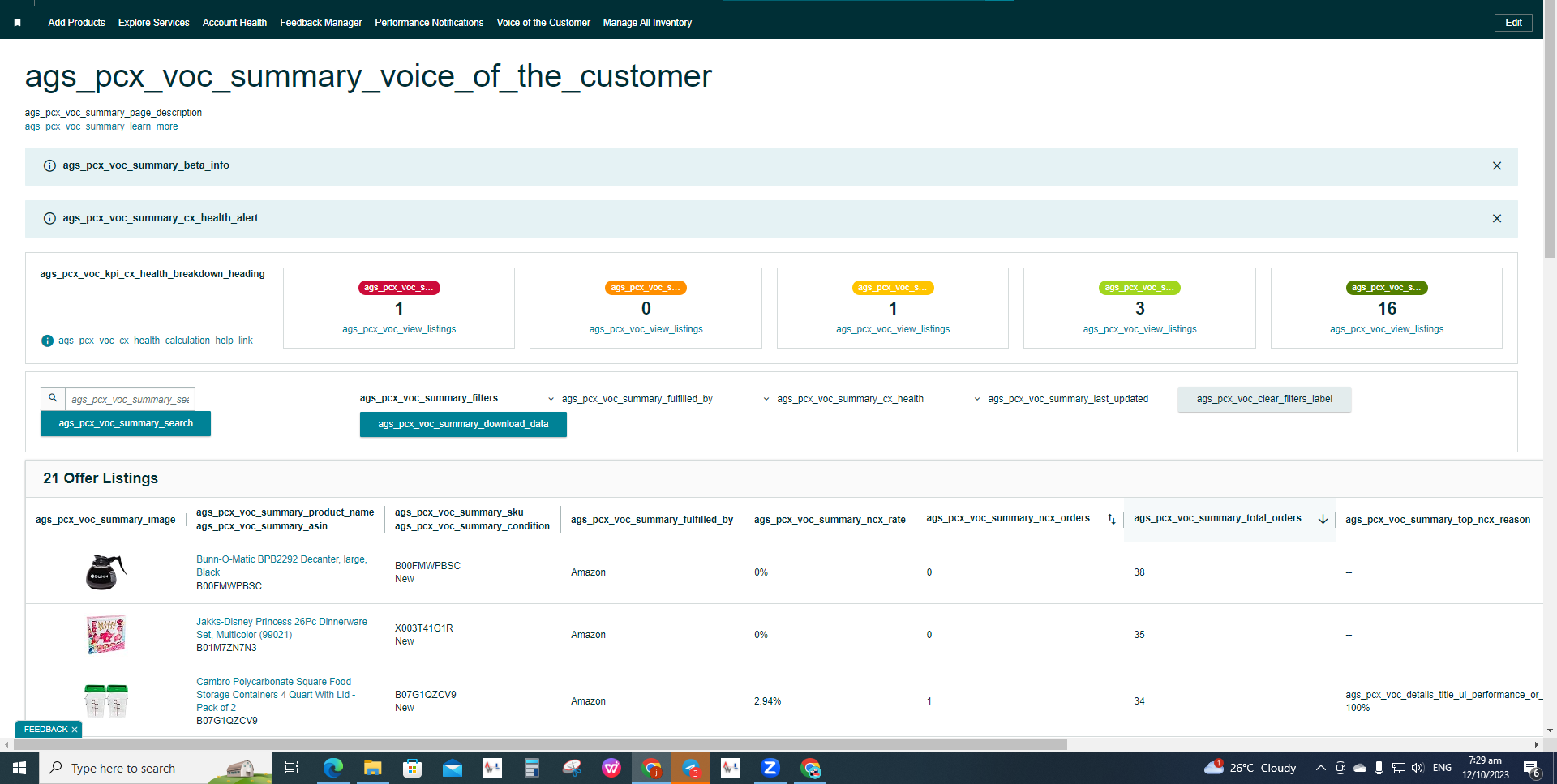
Task: Click the magnifier icon in the search box
Action: coord(53,398)
